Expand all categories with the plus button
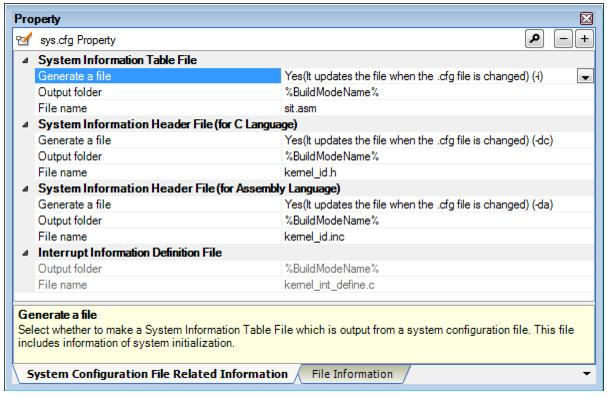This screenshot has height=397, width=607. pos(584,39)
